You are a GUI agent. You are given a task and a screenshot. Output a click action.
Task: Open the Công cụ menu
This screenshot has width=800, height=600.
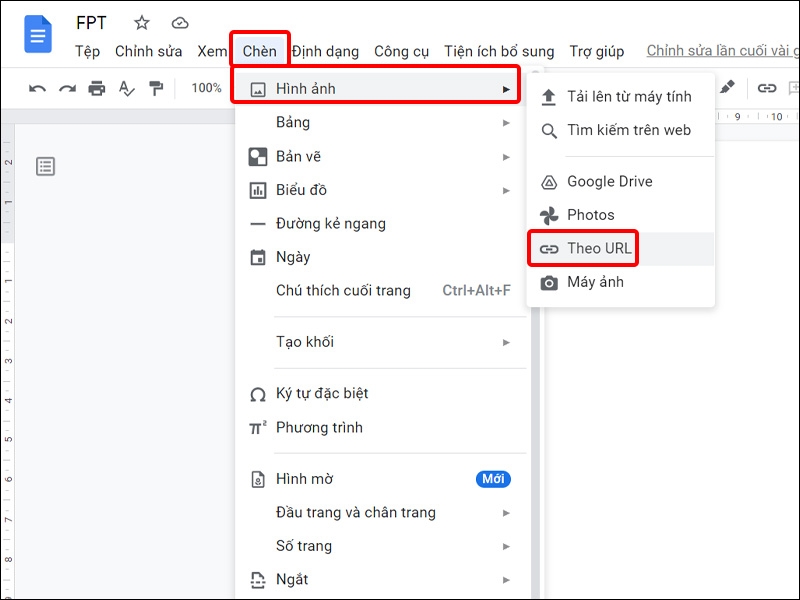(x=402, y=52)
